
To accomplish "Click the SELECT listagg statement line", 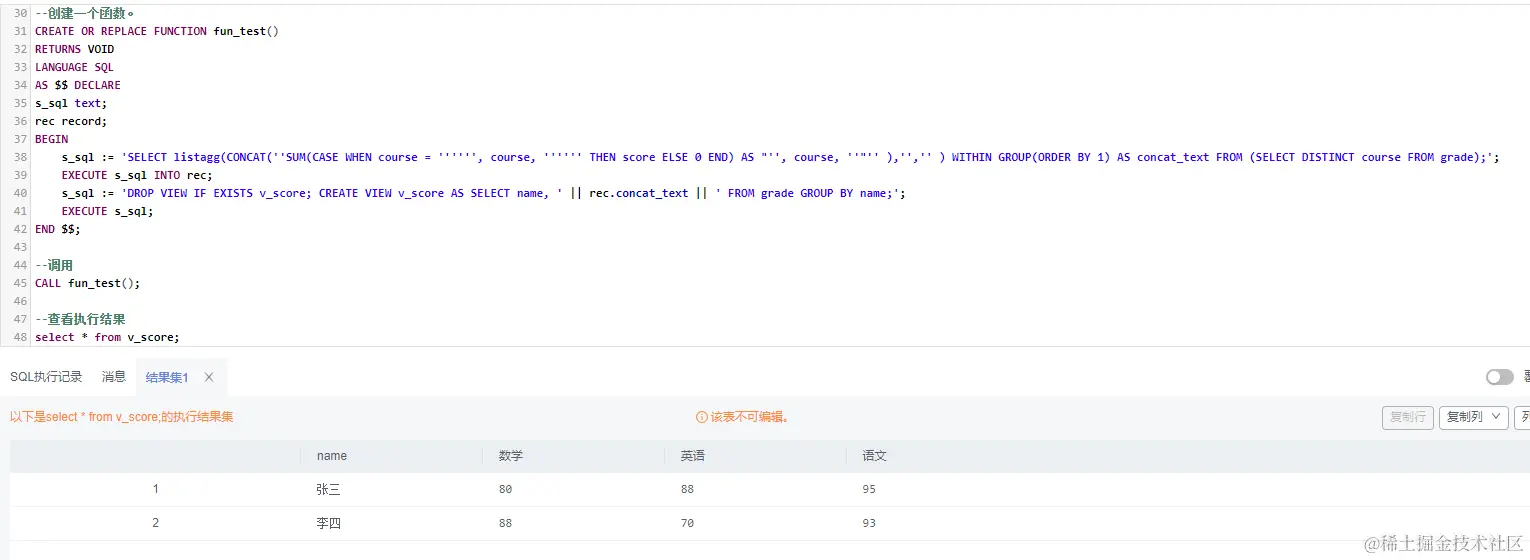I will [781, 157].
